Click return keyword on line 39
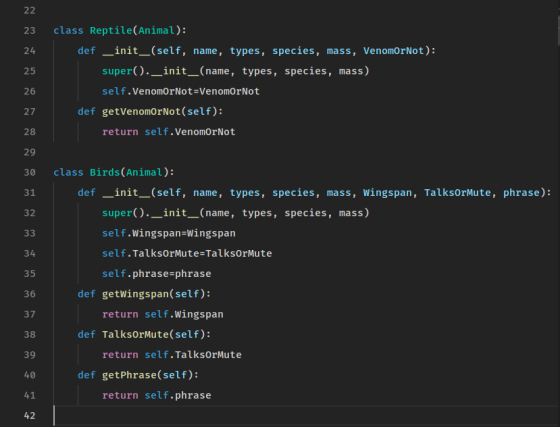 pyautogui.click(x=120, y=355)
